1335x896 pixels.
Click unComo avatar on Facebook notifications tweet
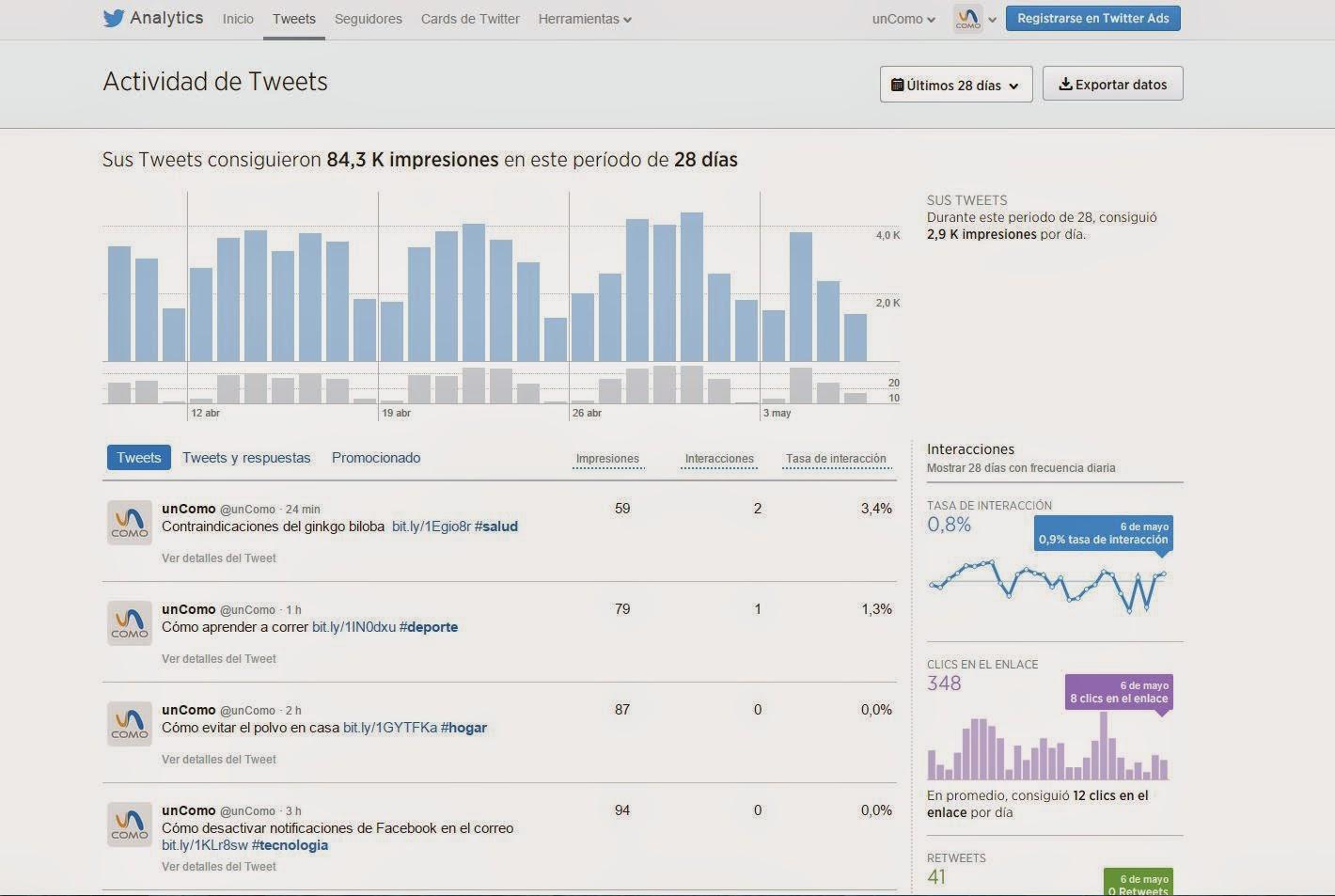point(129,825)
